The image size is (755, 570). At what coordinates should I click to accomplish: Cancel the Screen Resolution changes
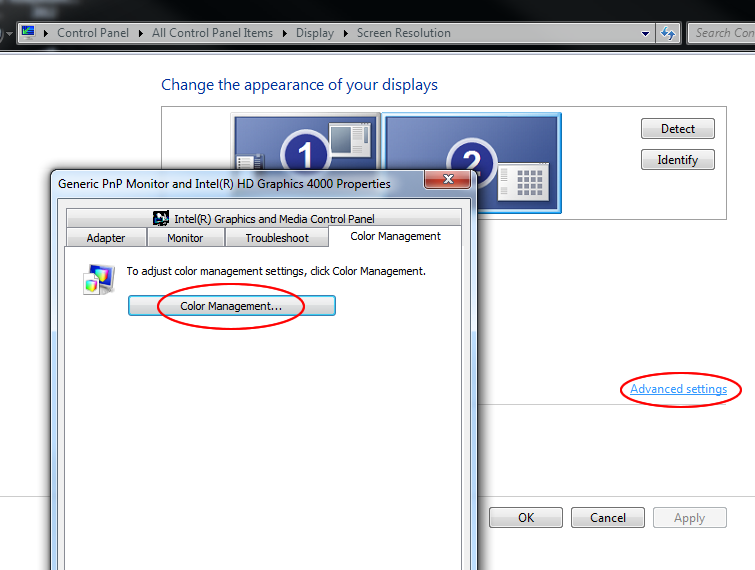click(x=608, y=518)
